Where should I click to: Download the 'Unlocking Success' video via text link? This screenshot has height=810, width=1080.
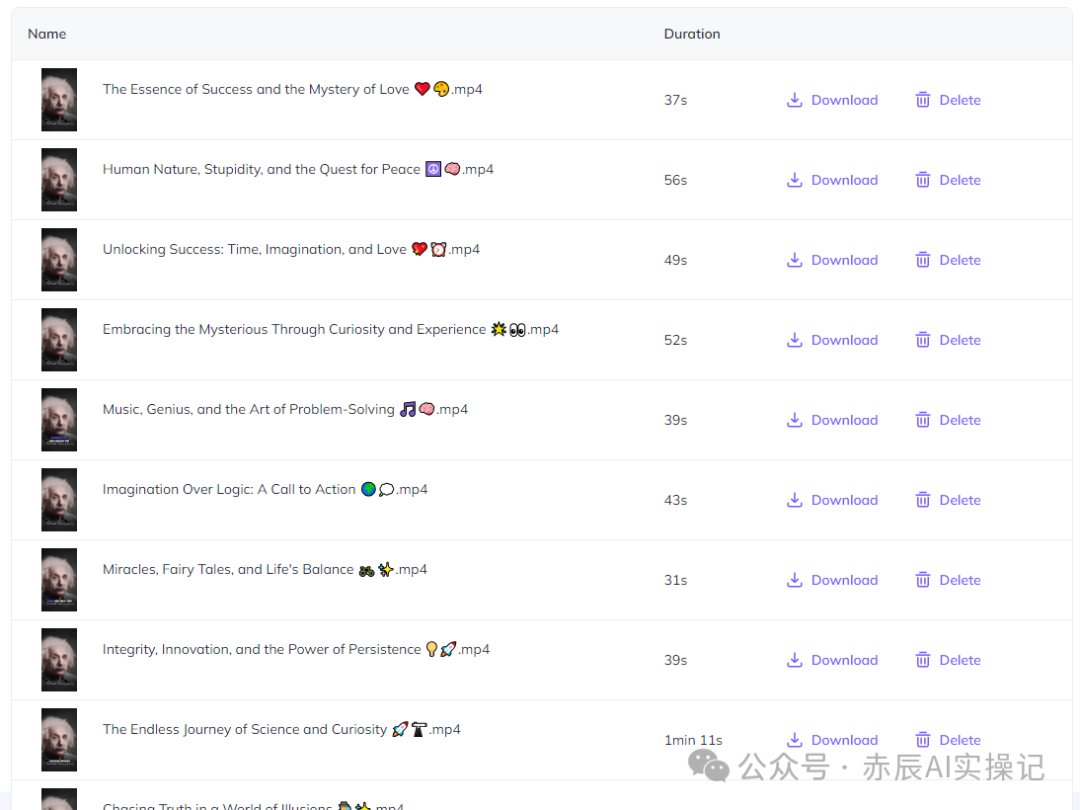844,260
